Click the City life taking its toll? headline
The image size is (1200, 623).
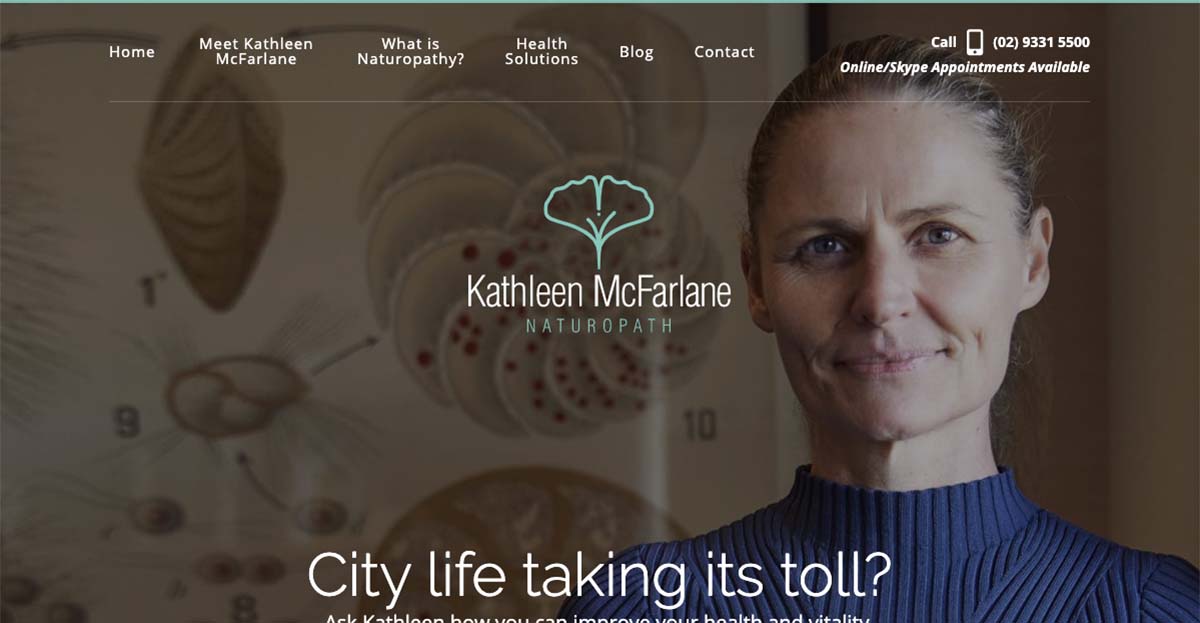tap(599, 575)
